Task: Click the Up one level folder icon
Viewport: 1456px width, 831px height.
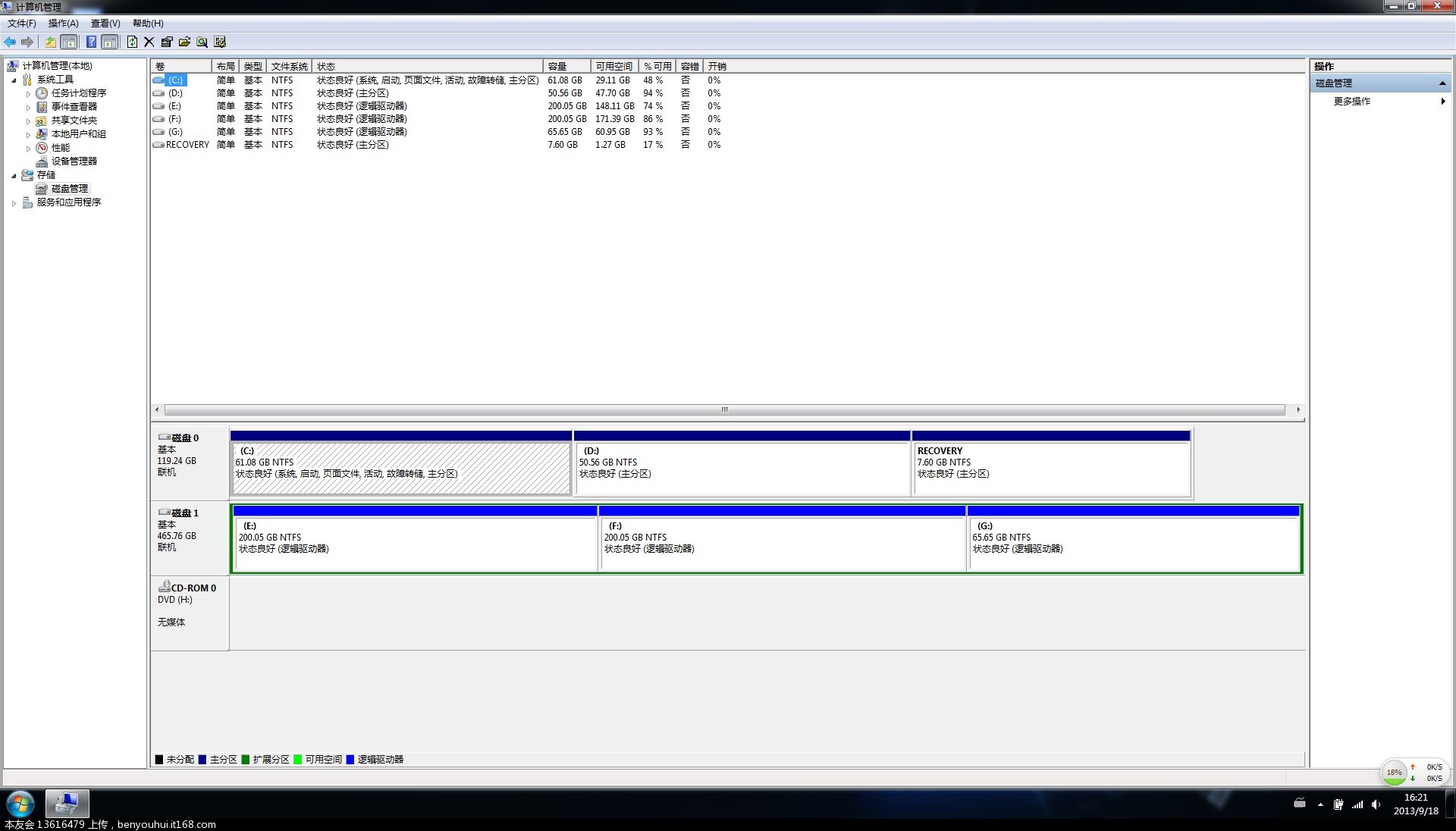Action: coord(50,42)
